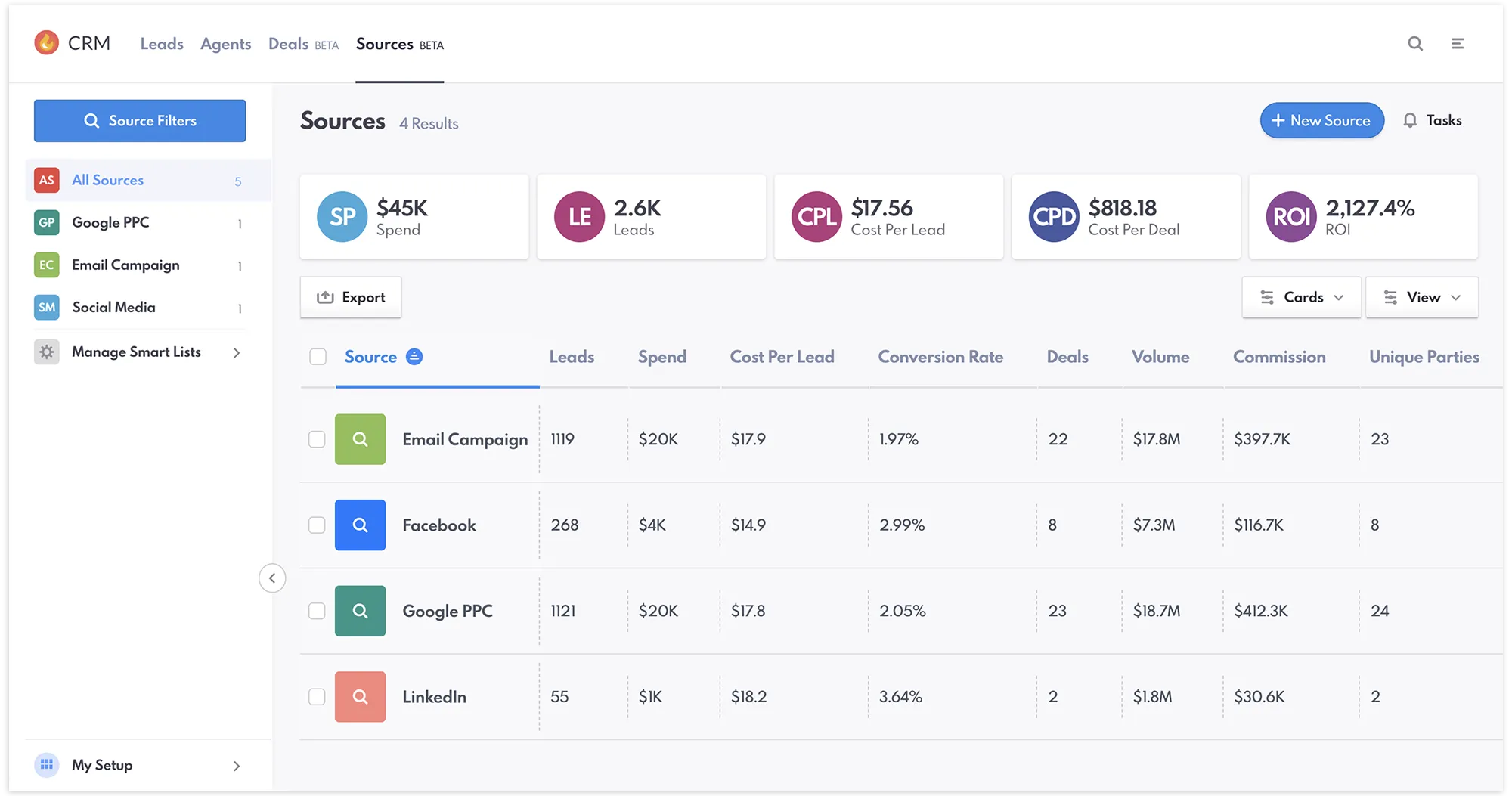This screenshot has width=1512, height=796.
Task: Collapse the sidebar with the left chevron handle
Action: (x=273, y=578)
